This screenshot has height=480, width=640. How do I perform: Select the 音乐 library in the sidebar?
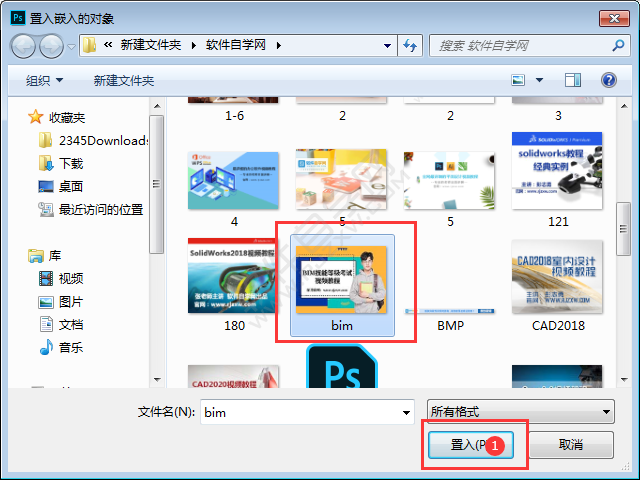(x=70, y=347)
